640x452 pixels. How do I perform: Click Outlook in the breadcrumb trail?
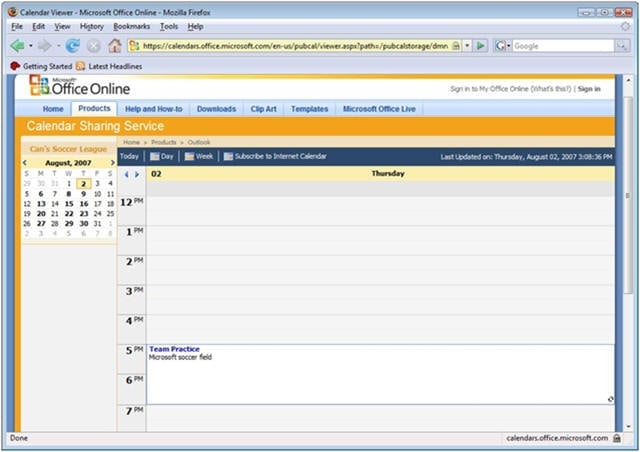[x=199, y=143]
